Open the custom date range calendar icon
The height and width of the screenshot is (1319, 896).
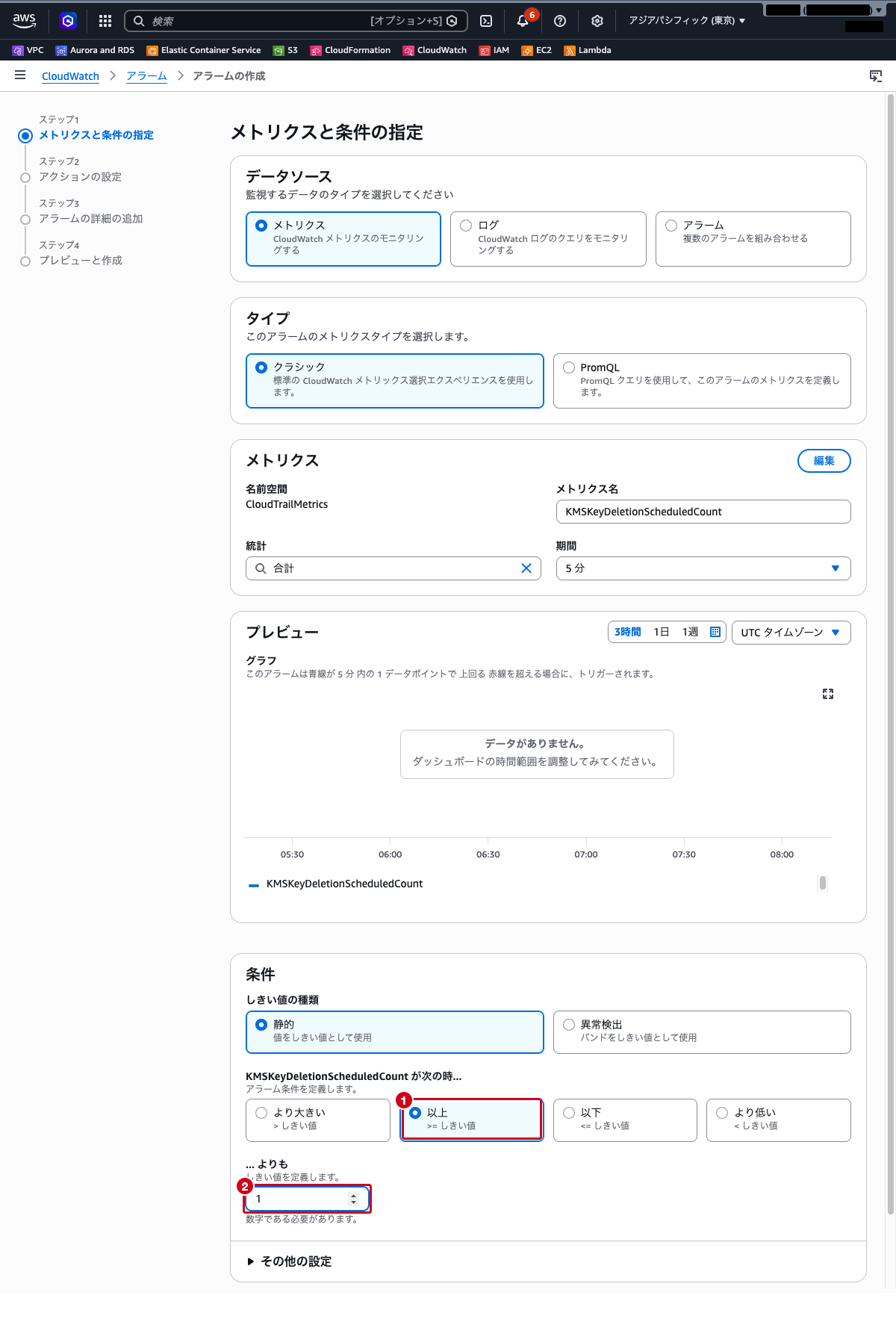pos(715,632)
